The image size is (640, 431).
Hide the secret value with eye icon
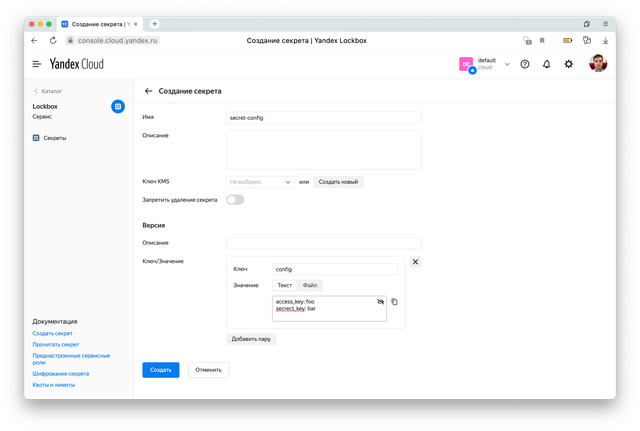380,301
